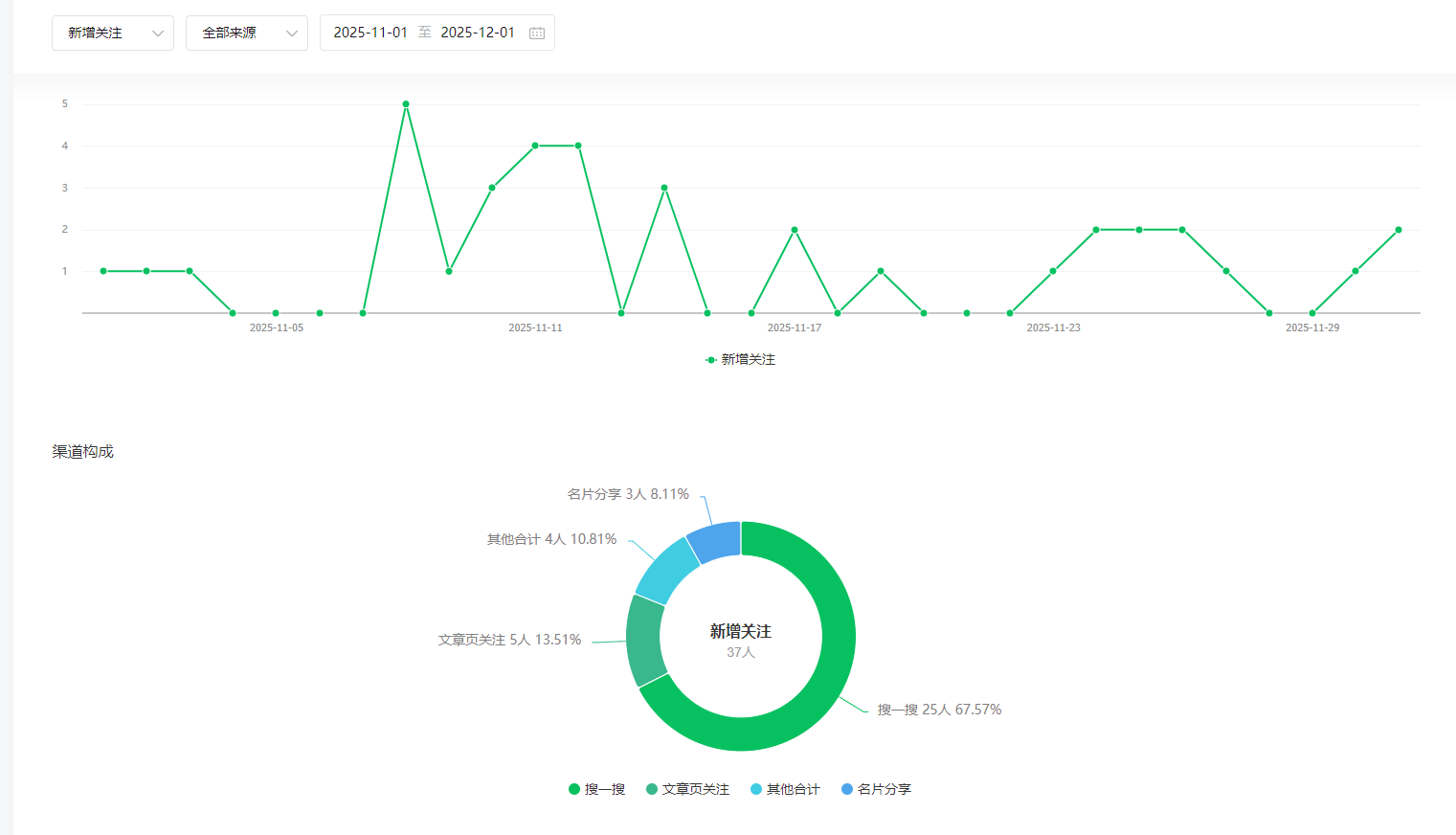The height and width of the screenshot is (835, 1456).
Task: Click the 搜一搜 25人 67.57% label
Action: tap(939, 710)
